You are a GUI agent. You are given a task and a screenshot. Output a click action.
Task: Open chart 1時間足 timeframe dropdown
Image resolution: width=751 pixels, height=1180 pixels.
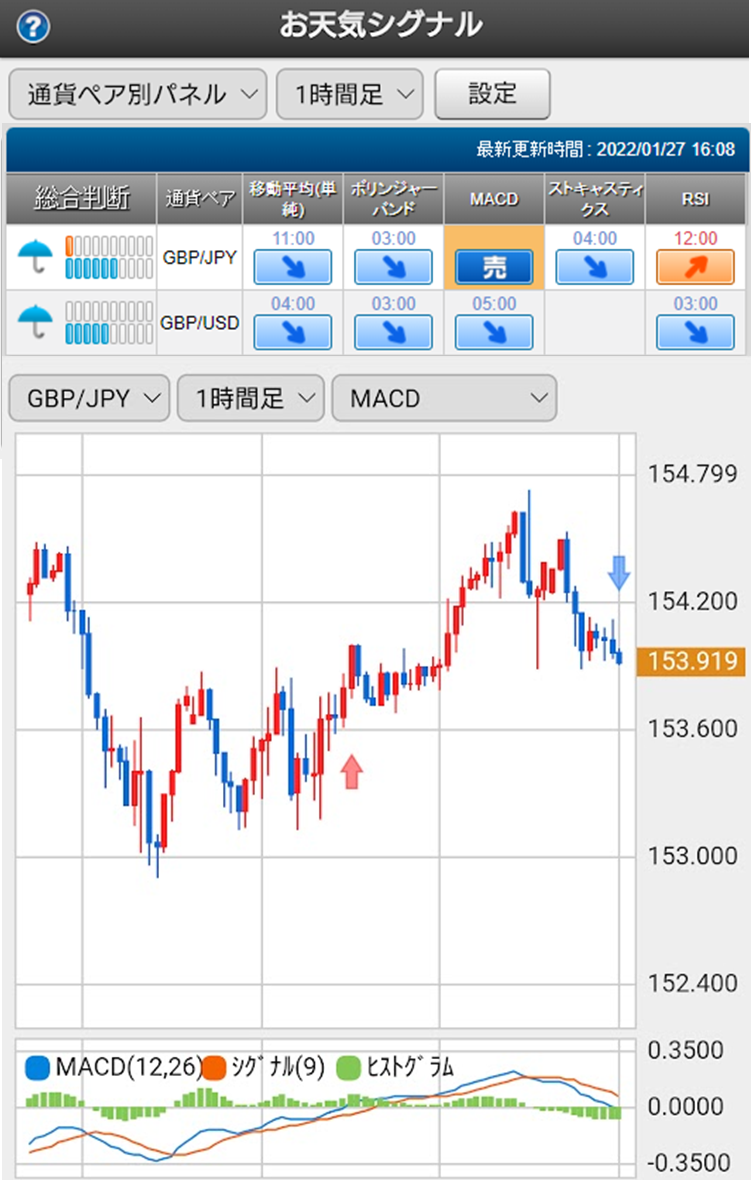click(251, 398)
